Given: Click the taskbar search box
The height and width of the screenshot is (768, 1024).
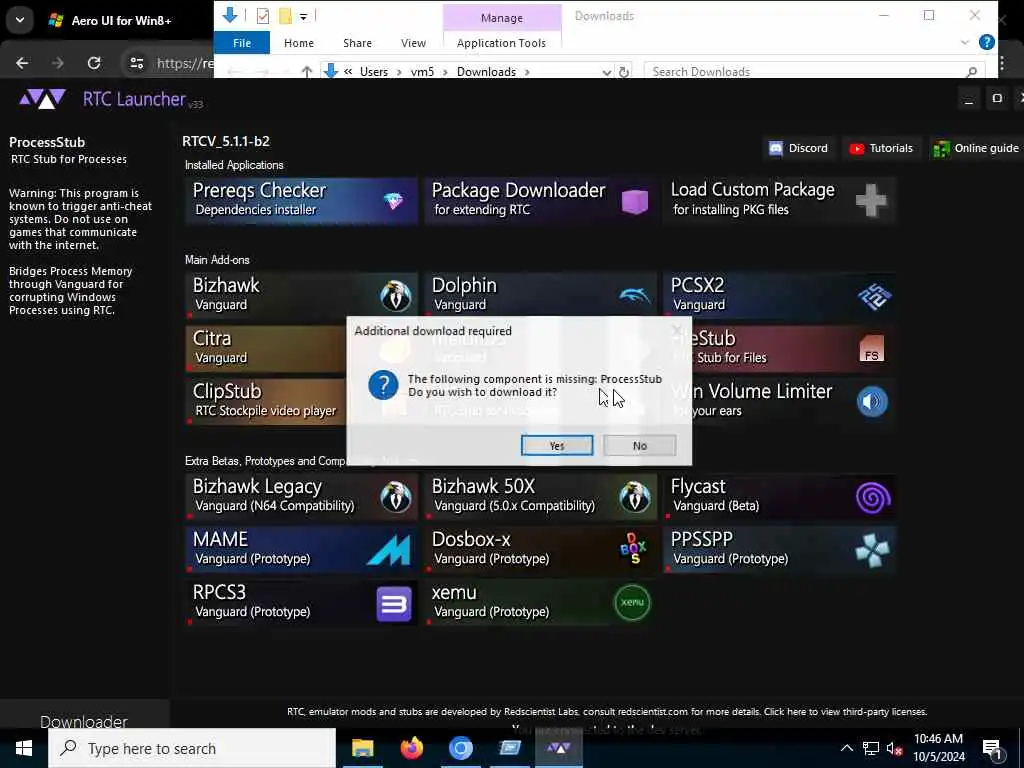Looking at the screenshot, I should (192, 748).
